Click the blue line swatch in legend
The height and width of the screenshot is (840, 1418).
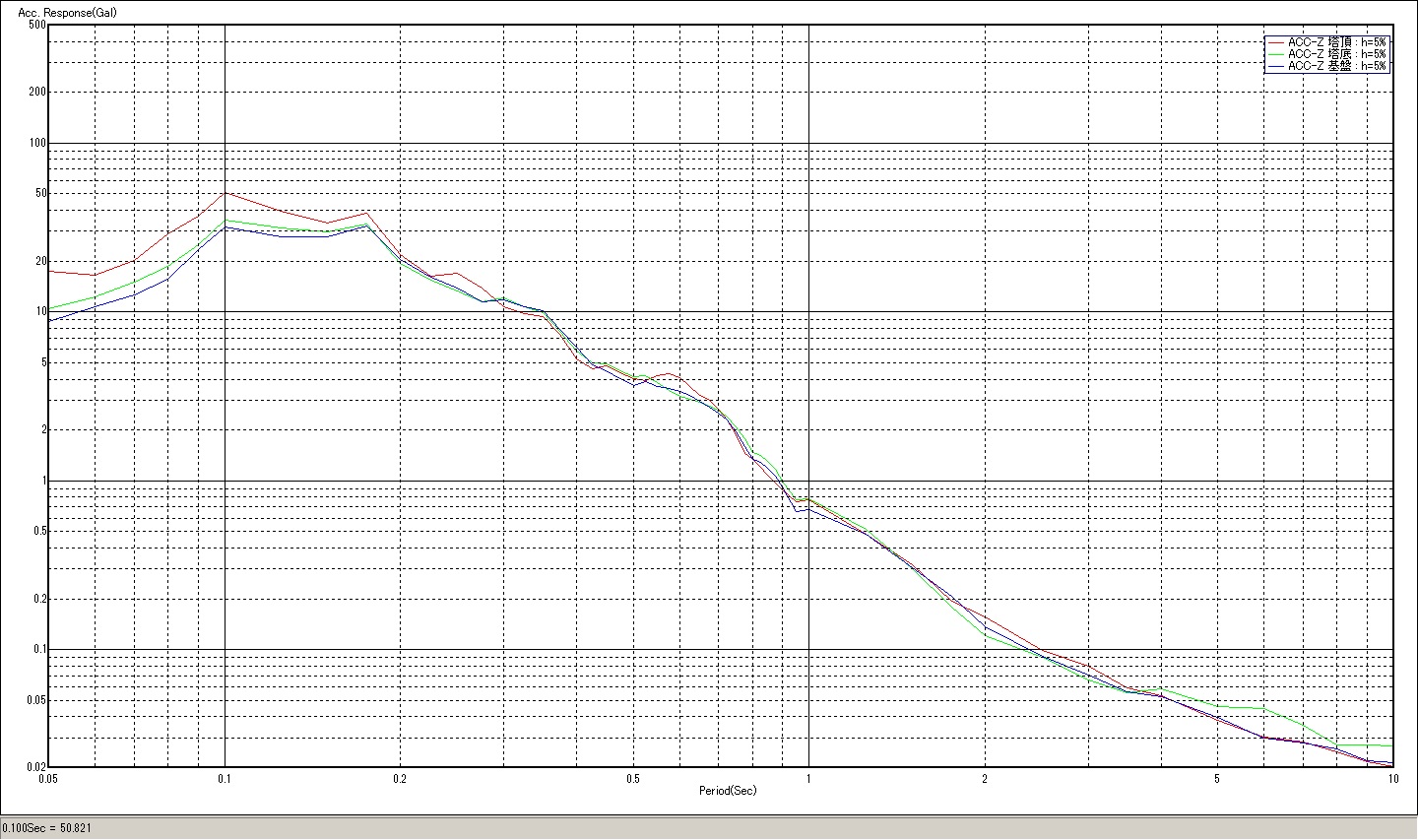[x=1276, y=66]
